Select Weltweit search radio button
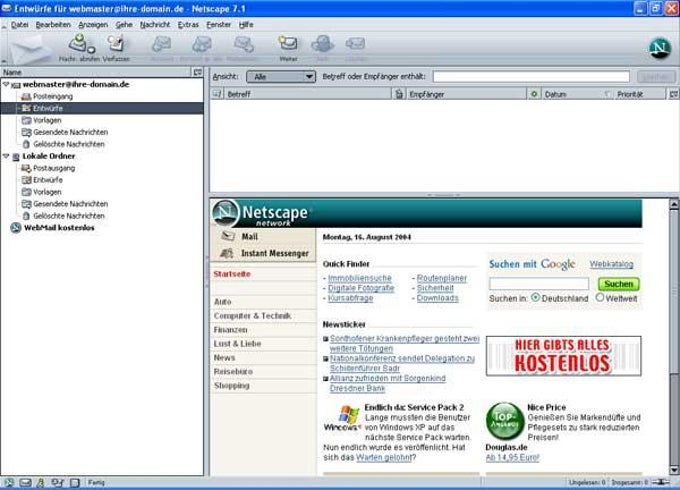 click(x=600, y=297)
